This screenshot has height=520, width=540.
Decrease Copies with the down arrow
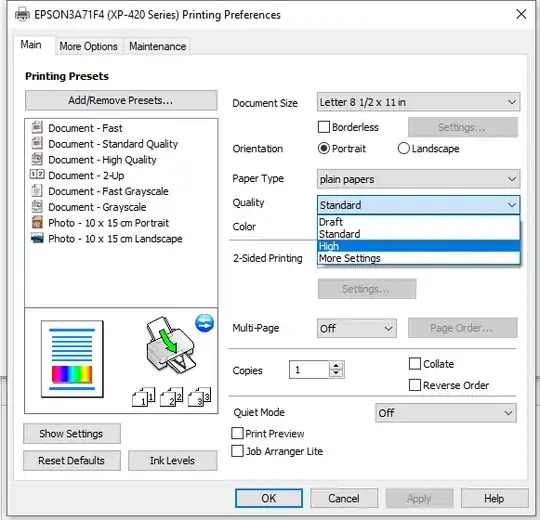click(336, 374)
